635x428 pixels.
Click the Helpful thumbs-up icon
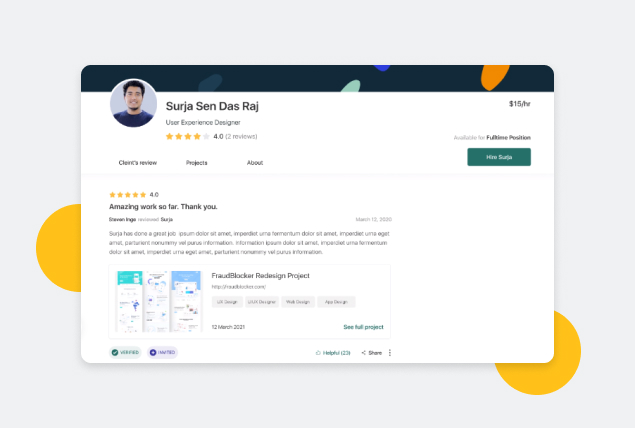(318, 353)
